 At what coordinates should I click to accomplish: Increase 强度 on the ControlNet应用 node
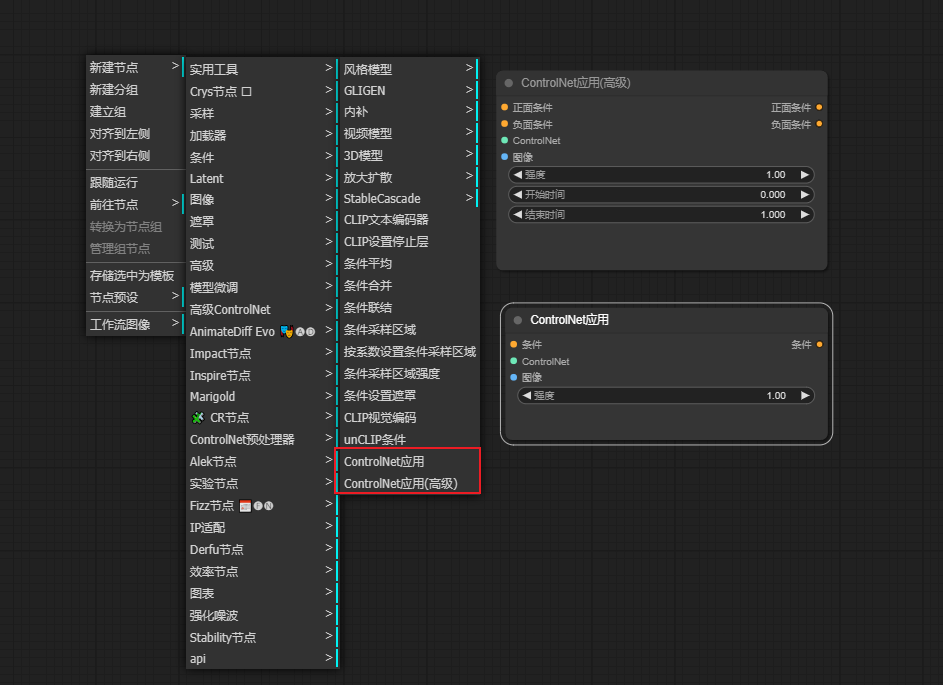805,395
